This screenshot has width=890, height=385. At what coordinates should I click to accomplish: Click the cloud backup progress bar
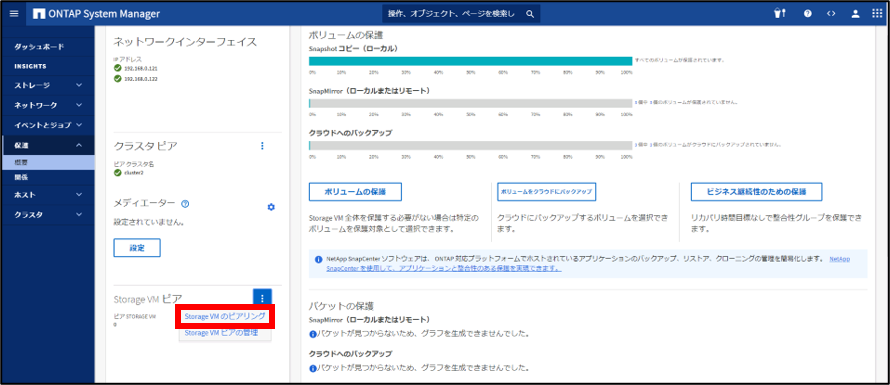[x=471, y=145]
